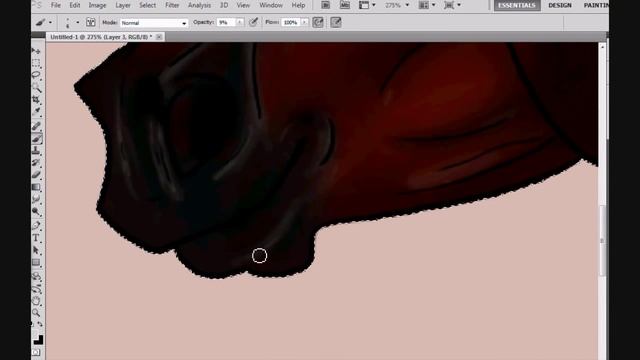The height and width of the screenshot is (360, 640).
Task: Select the Brush tool in tools panel
Action: coord(36,138)
